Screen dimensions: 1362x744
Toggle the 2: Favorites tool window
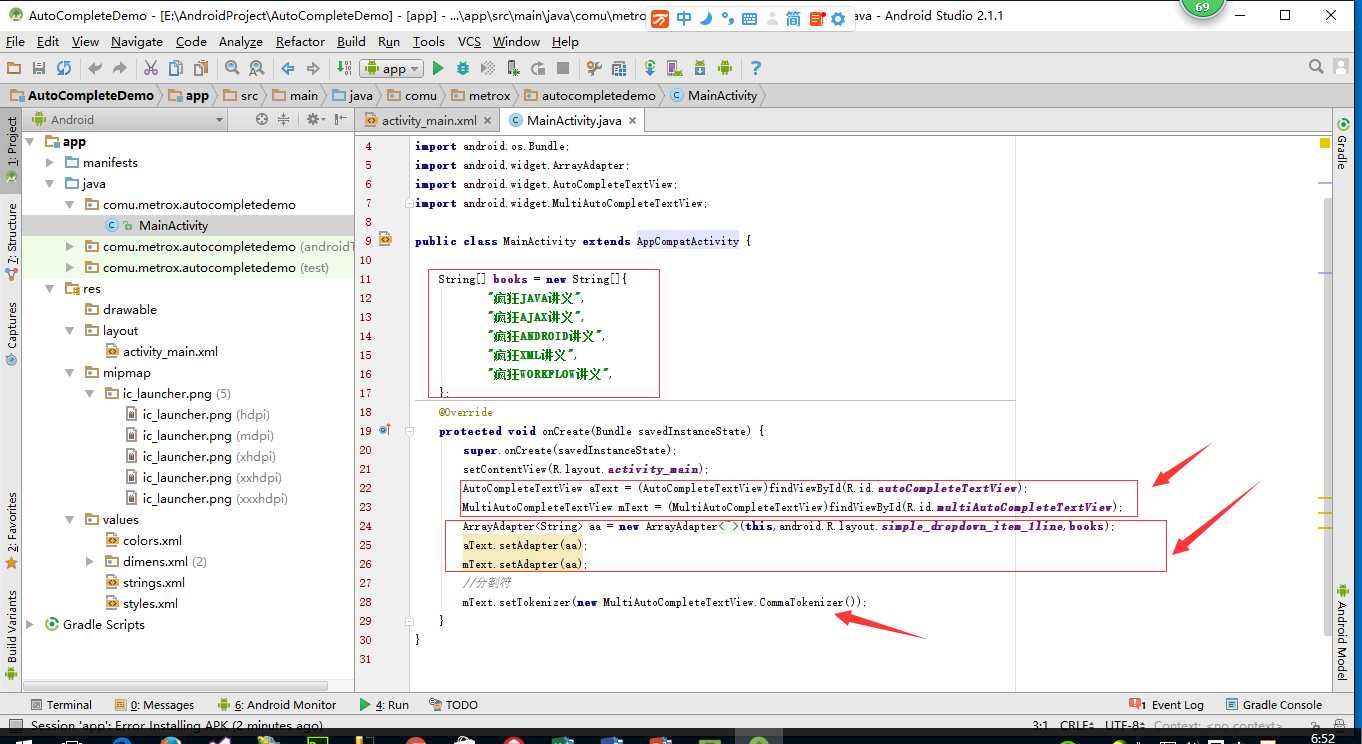12,531
